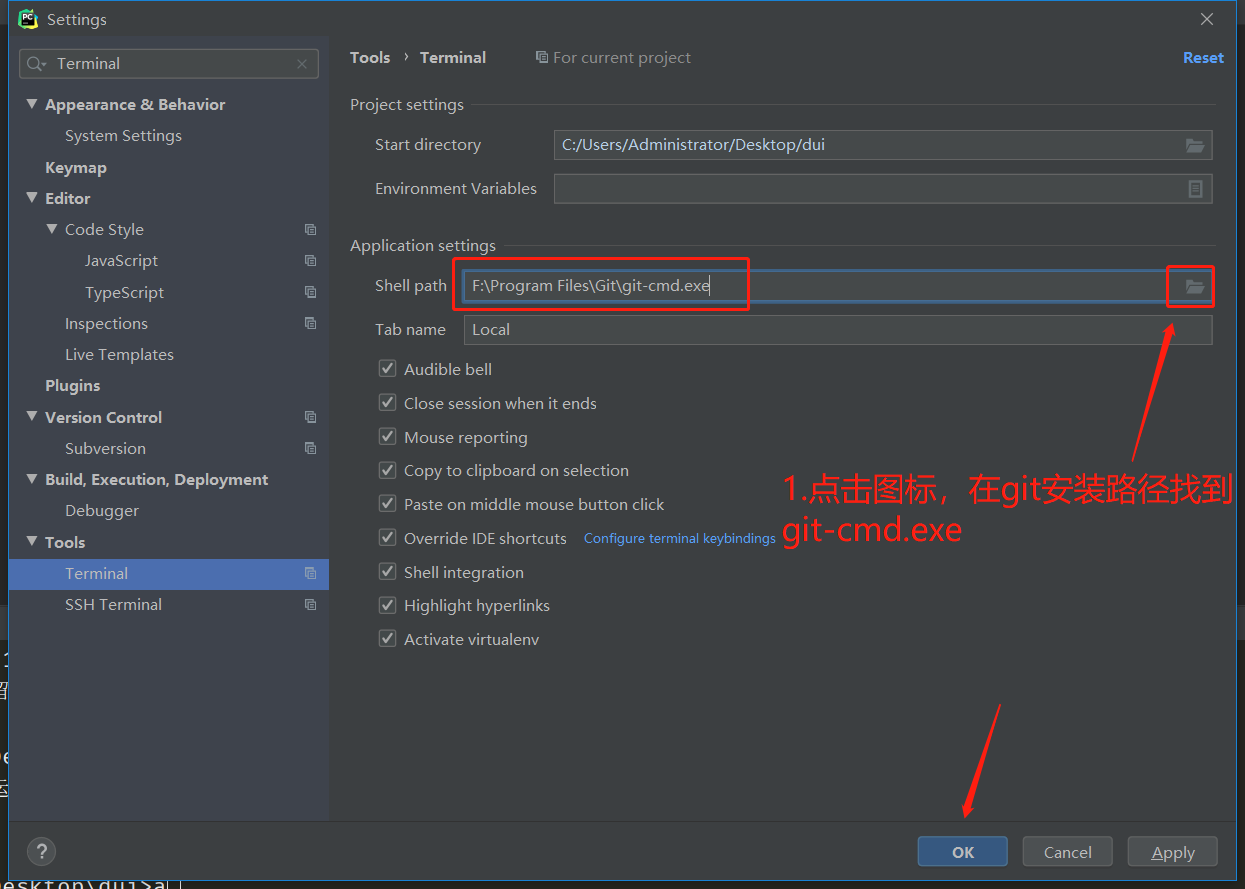
Task: Click the PyCharm logo in title bar
Action: click(28, 19)
